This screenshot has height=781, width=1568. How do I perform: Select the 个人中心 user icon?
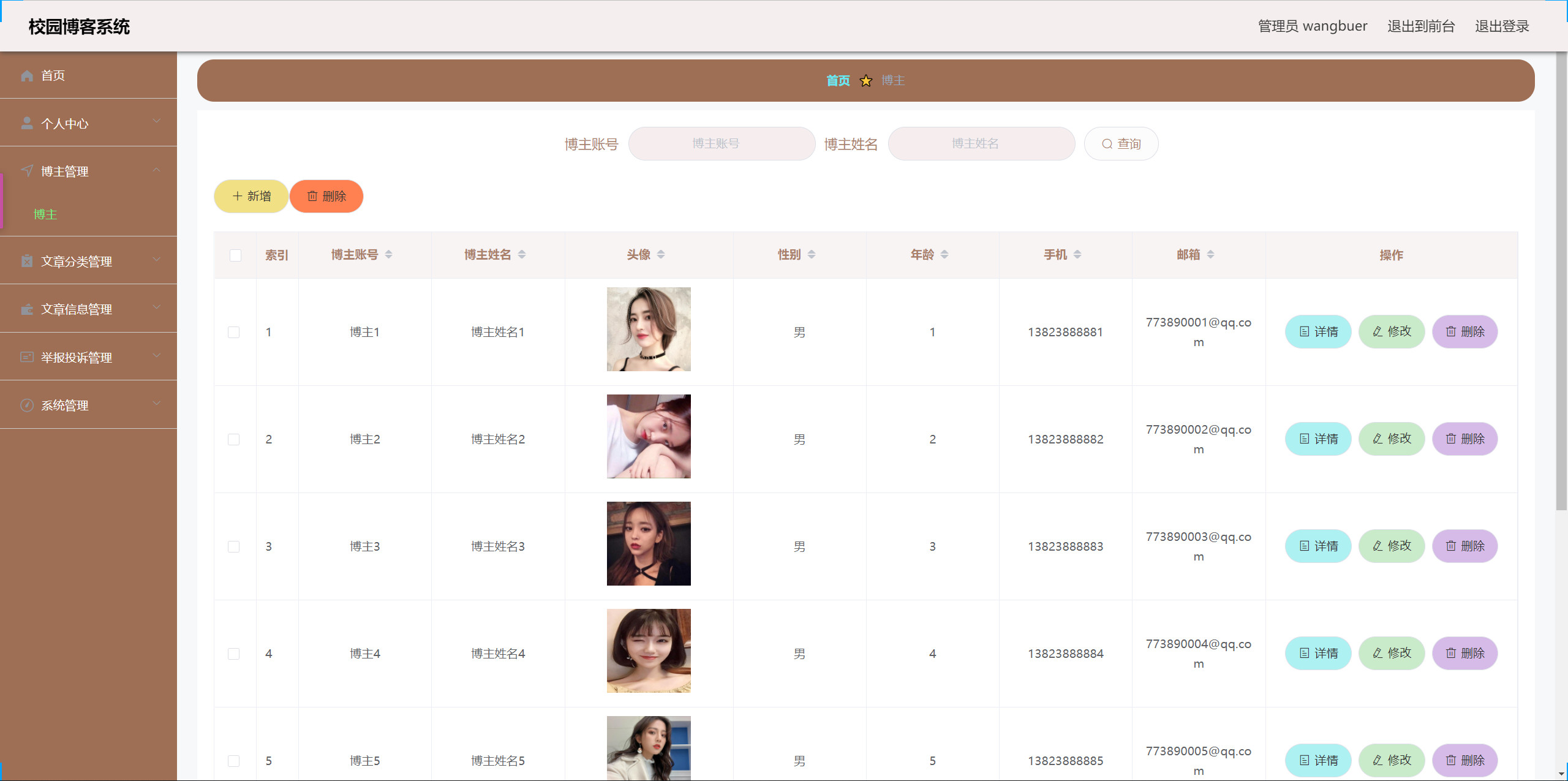coord(27,123)
